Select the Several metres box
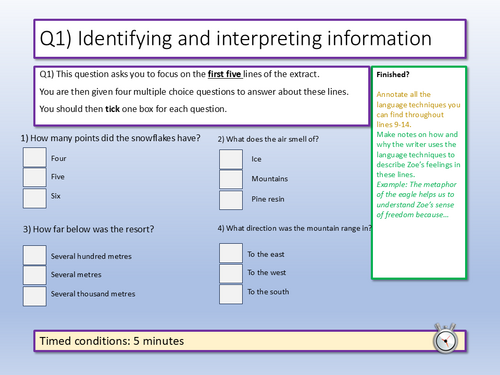Image resolution: width=500 pixels, height=375 pixels. click(x=35, y=275)
